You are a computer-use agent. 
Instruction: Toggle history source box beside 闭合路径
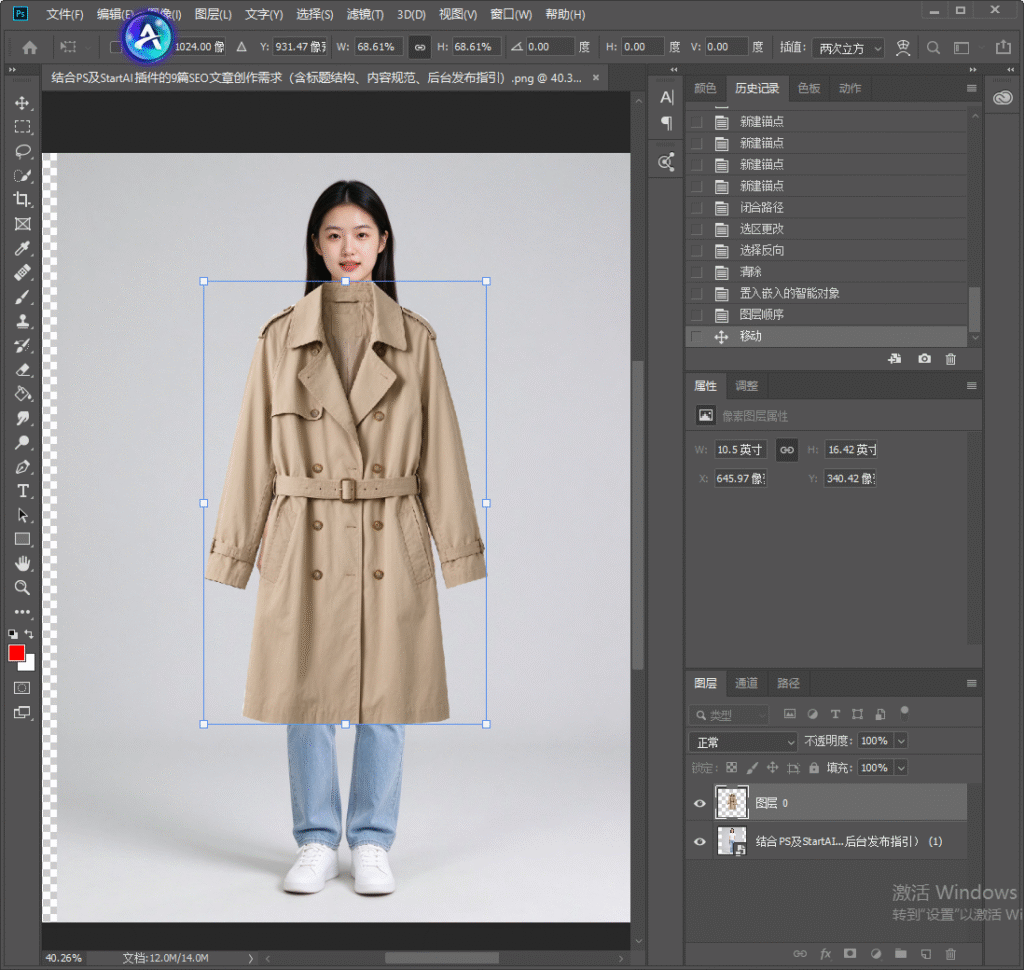point(697,208)
